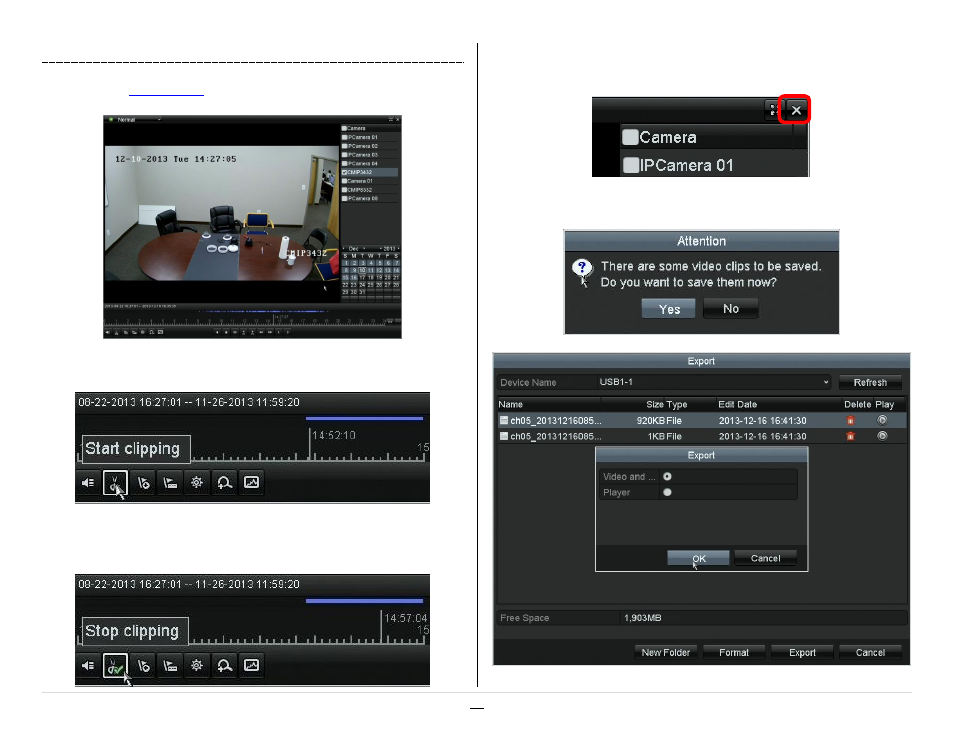Activate digital zoom magnifier in Start clipping toolbar

224,483
